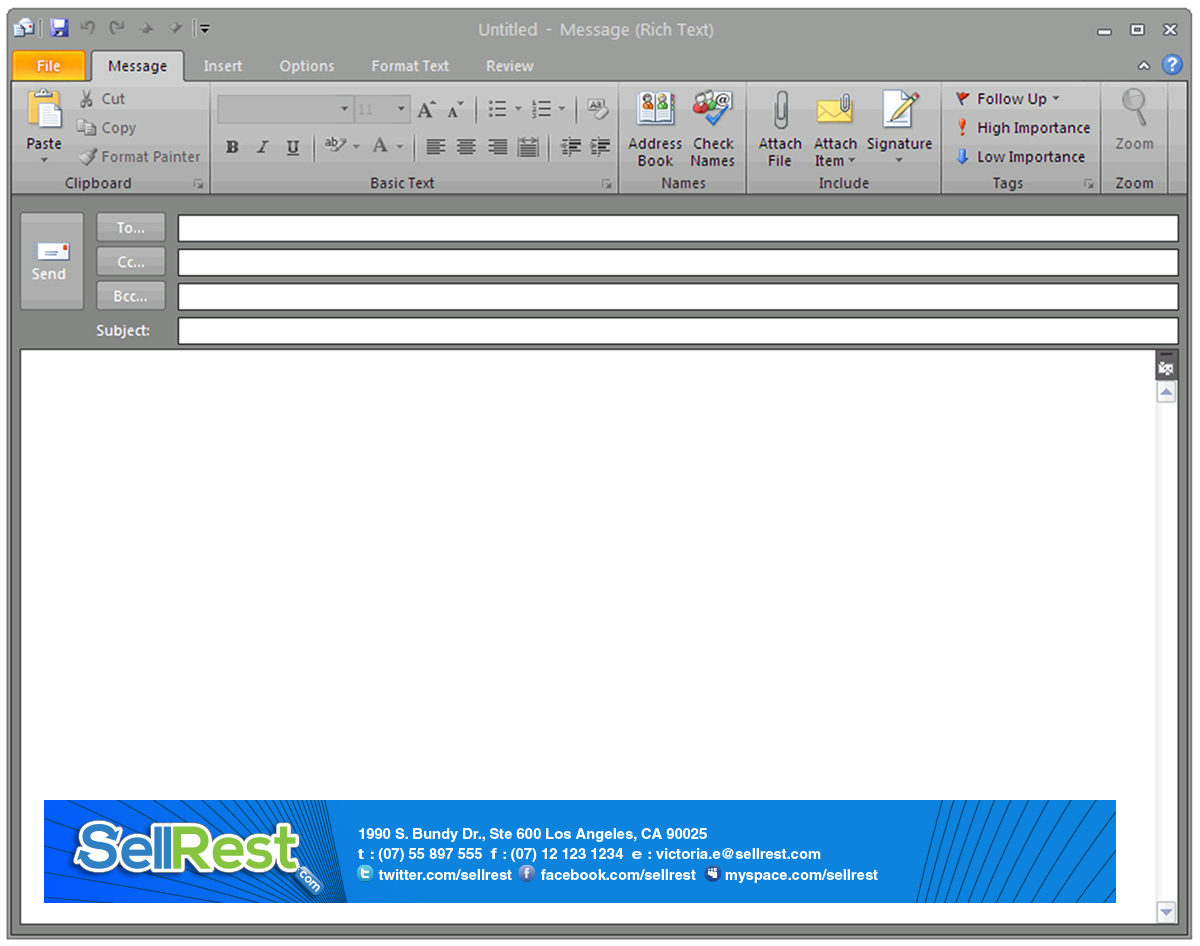Cut the selection with the scissors icon
The width and height of the screenshot is (1200, 946).
(x=88, y=99)
